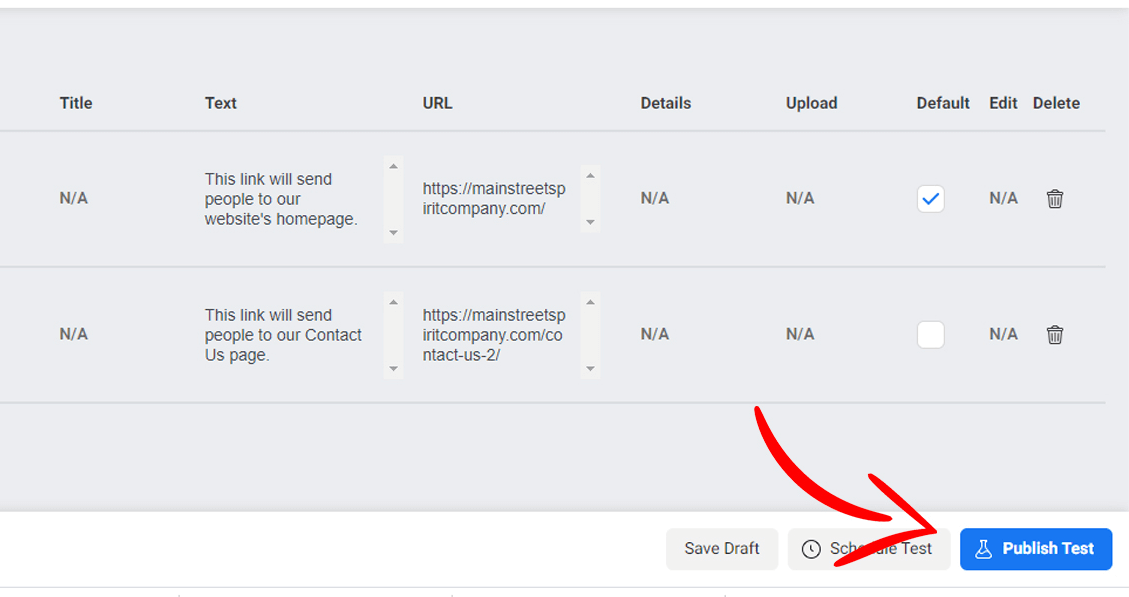
Task: Click the mainstreetspiritcompany.com homepage URL field
Action: point(510,199)
